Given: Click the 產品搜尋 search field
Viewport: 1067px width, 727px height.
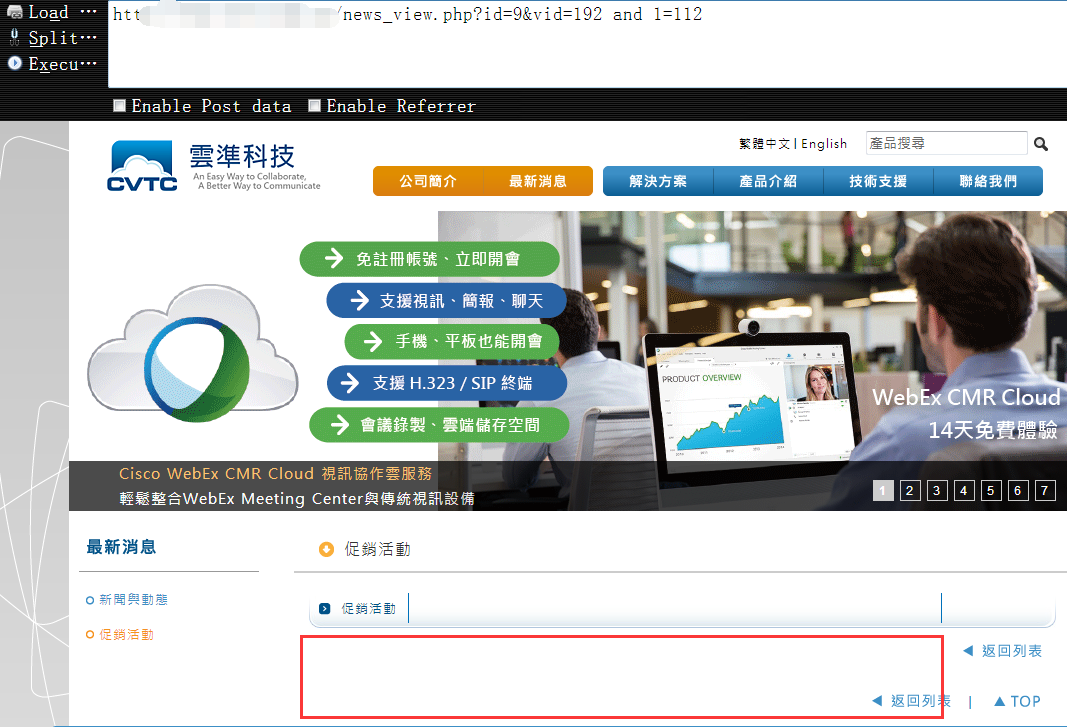Looking at the screenshot, I should tap(945, 144).
